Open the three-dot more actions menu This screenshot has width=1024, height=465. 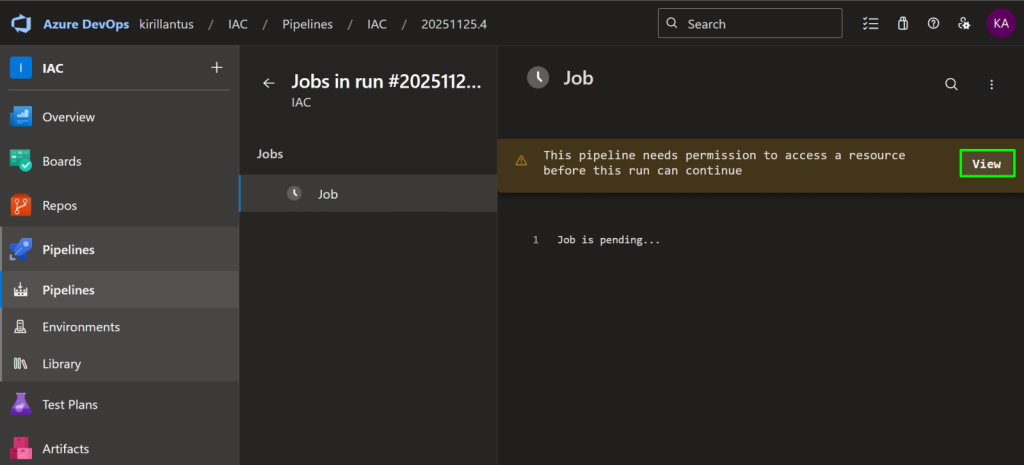991,85
